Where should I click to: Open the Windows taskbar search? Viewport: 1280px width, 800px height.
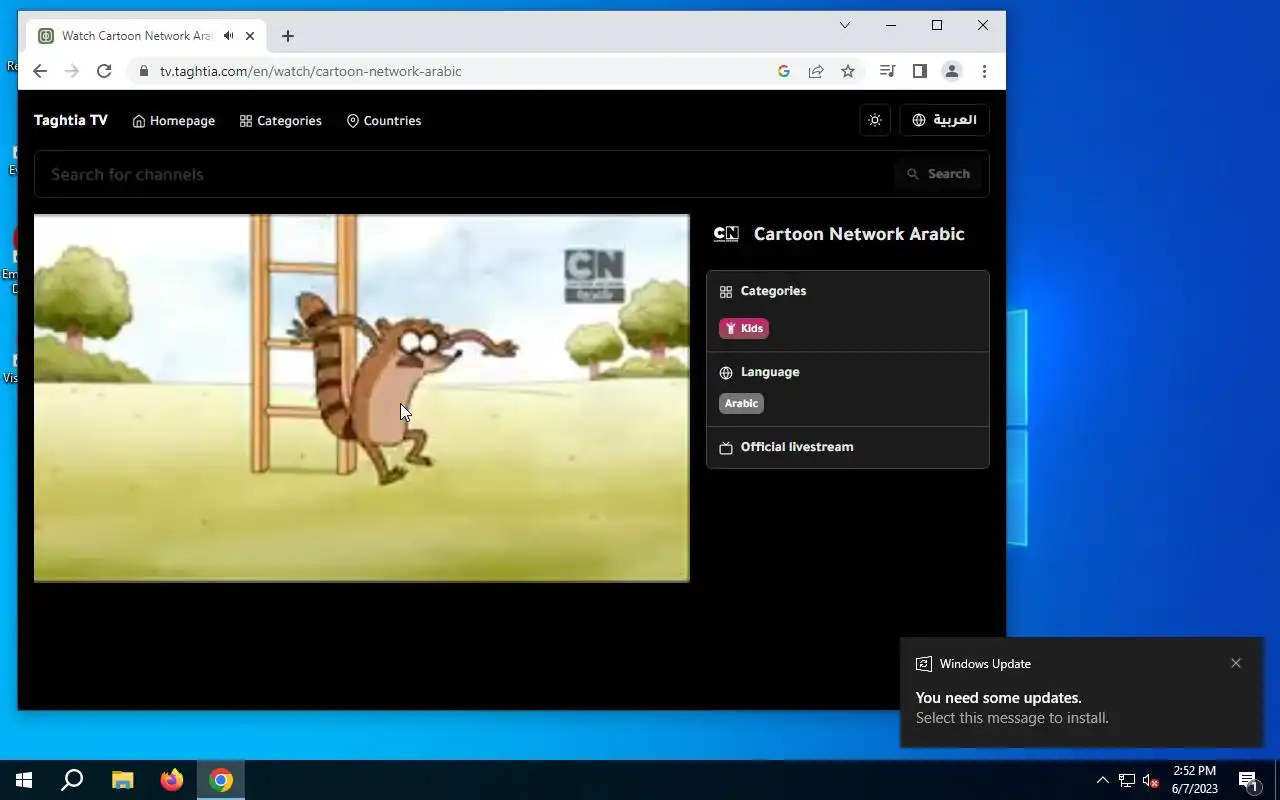[72, 780]
